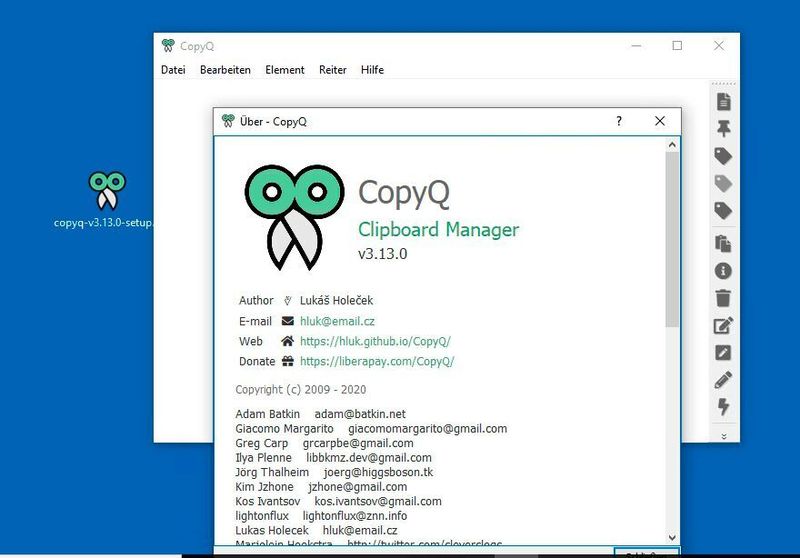Click the Clipboard Manager subtitle text
This screenshot has height=558, width=800.
(x=438, y=230)
